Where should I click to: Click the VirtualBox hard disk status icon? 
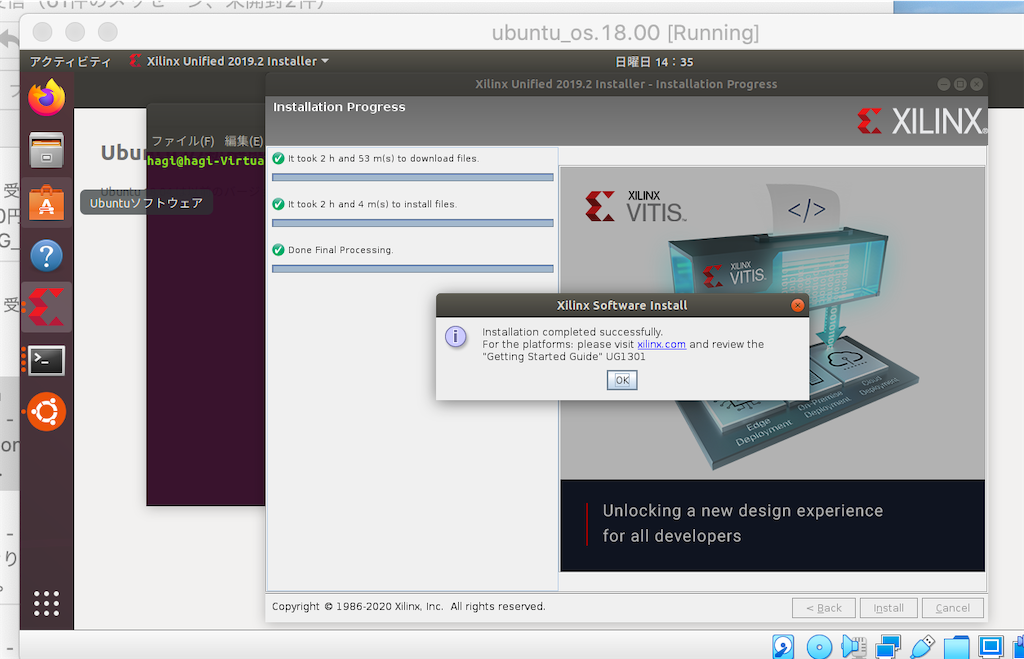(783, 647)
